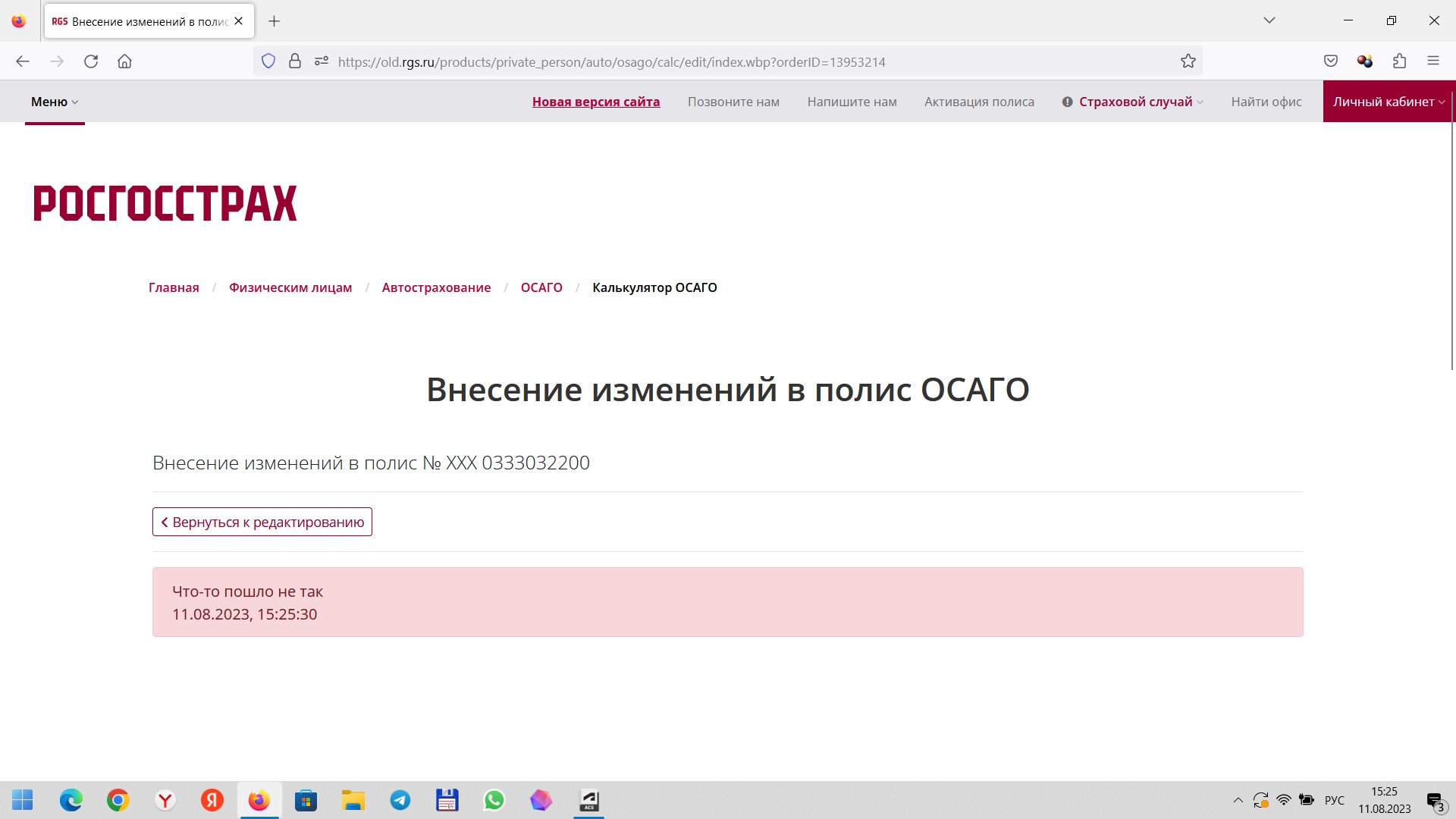This screenshot has height=819, width=1456.
Task: Click the tracking protection shield icon
Action: pos(268,61)
